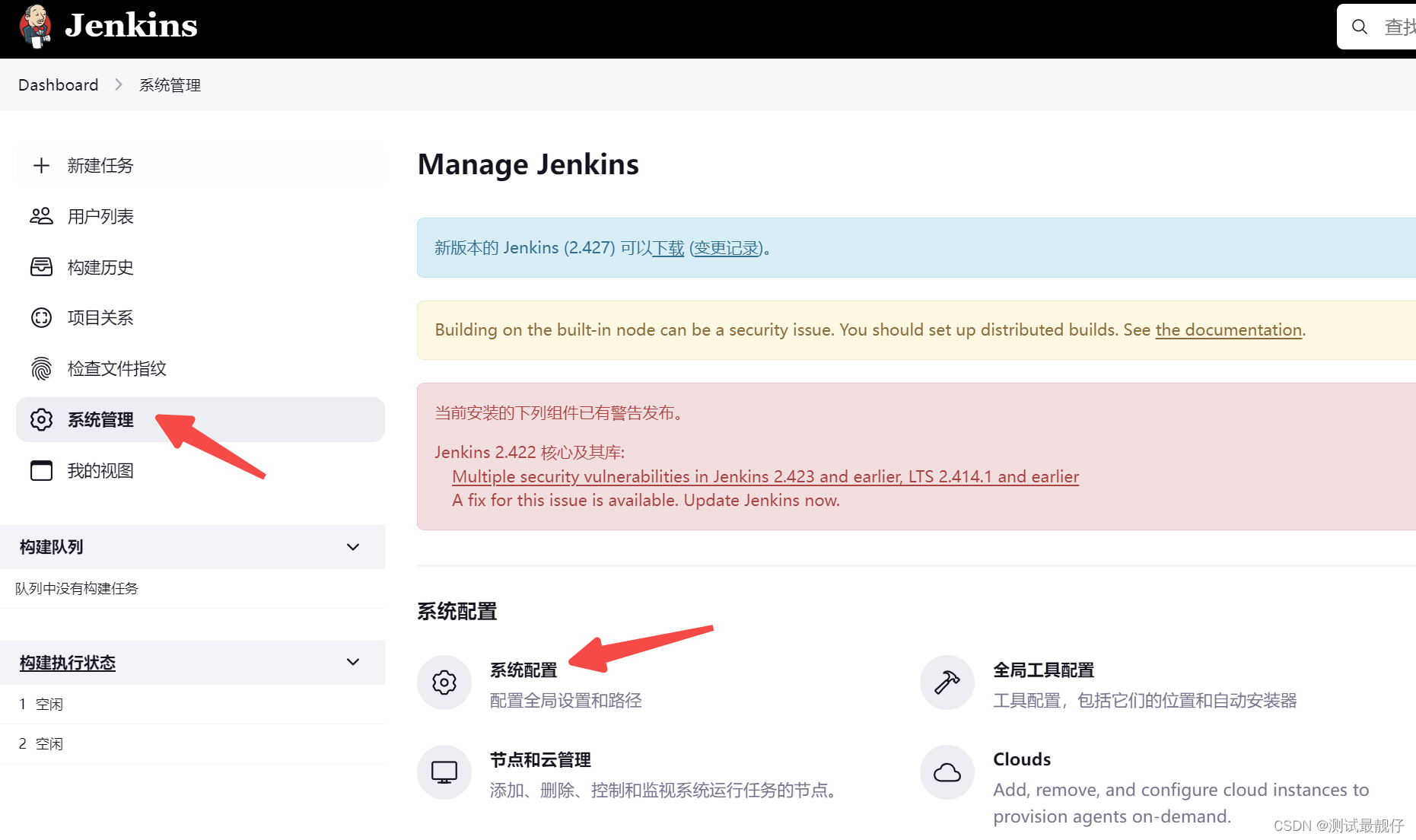Click the 系统管理 breadcrumb item
1416x840 pixels.
tap(170, 85)
